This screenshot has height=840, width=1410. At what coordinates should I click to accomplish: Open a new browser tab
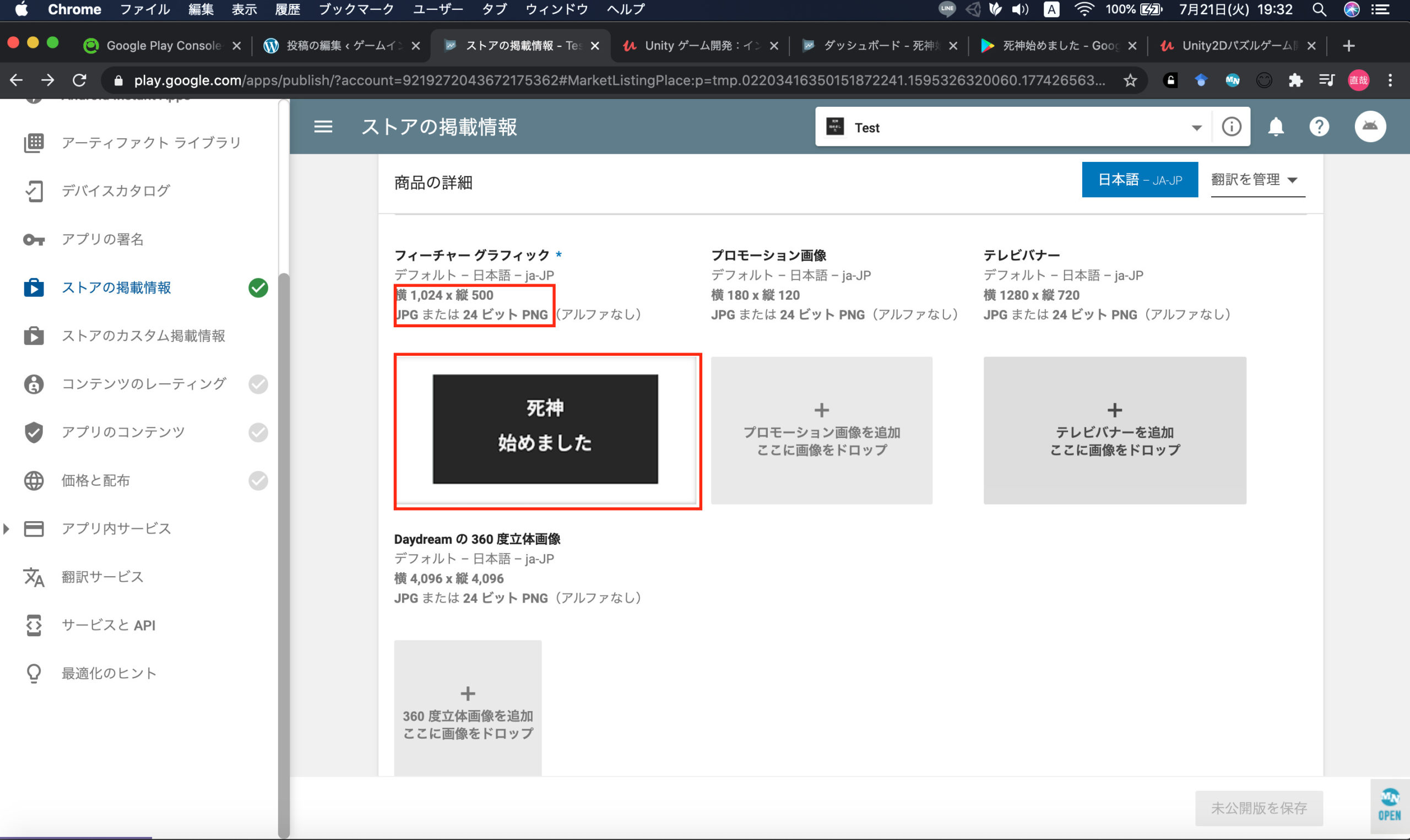click(1348, 46)
